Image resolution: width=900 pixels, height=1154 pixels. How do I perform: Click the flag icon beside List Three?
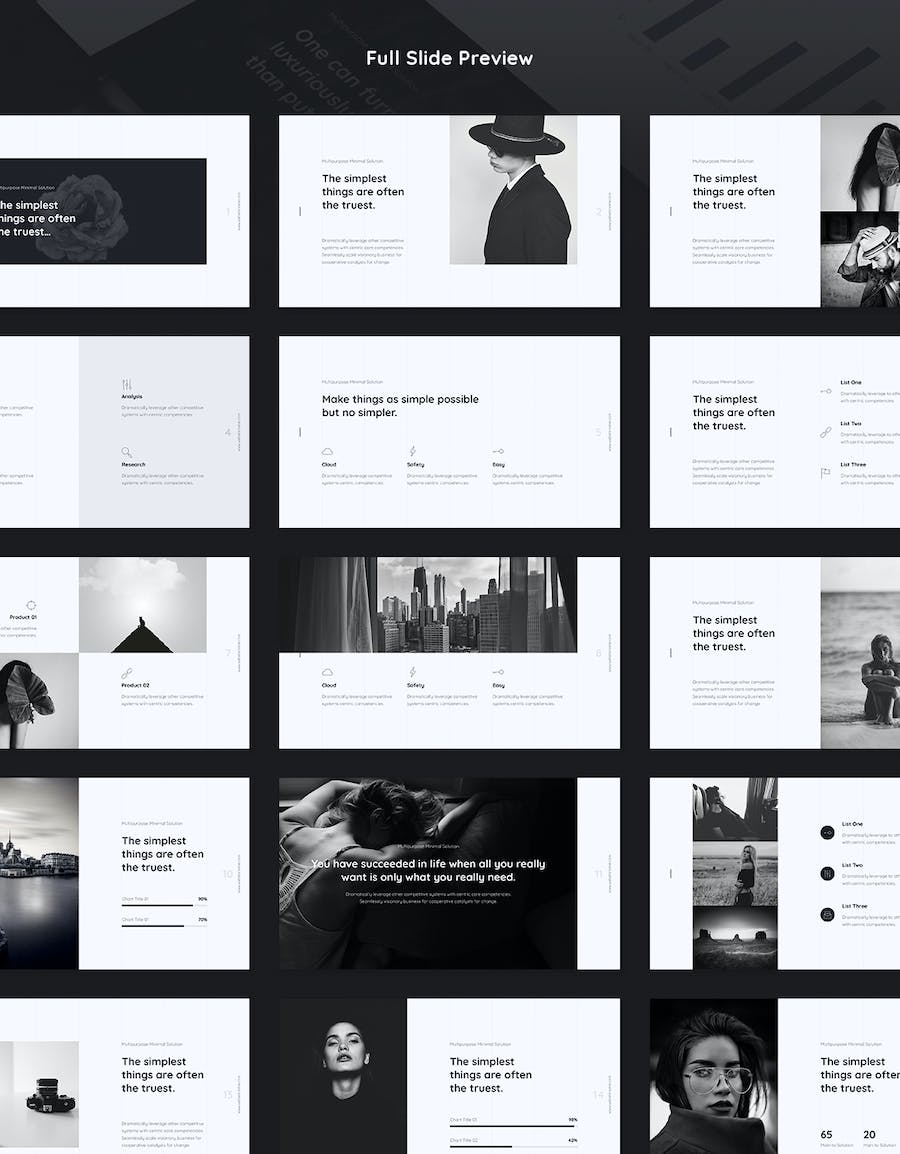pos(826,473)
